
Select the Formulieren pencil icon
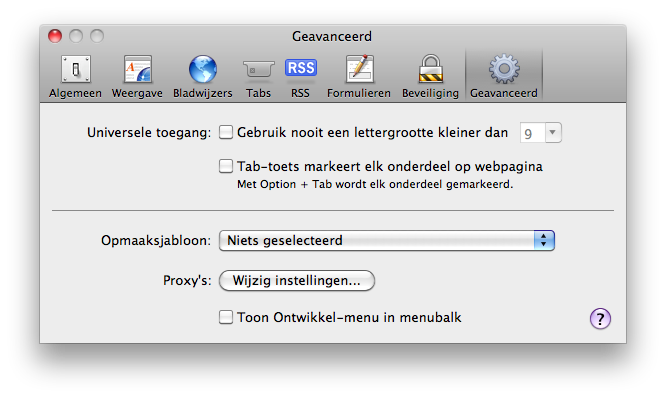pos(359,69)
